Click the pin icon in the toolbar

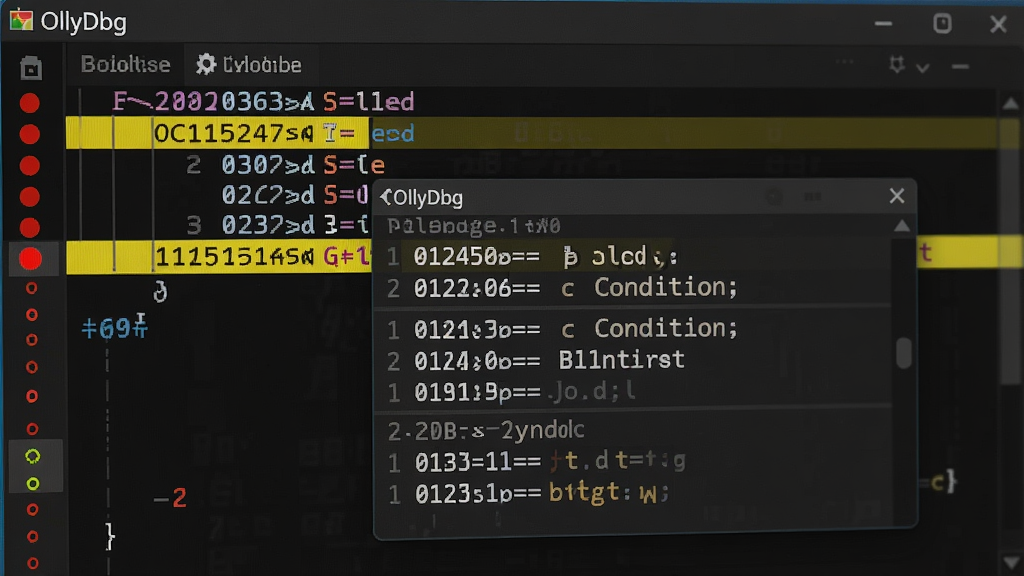pos(897,65)
